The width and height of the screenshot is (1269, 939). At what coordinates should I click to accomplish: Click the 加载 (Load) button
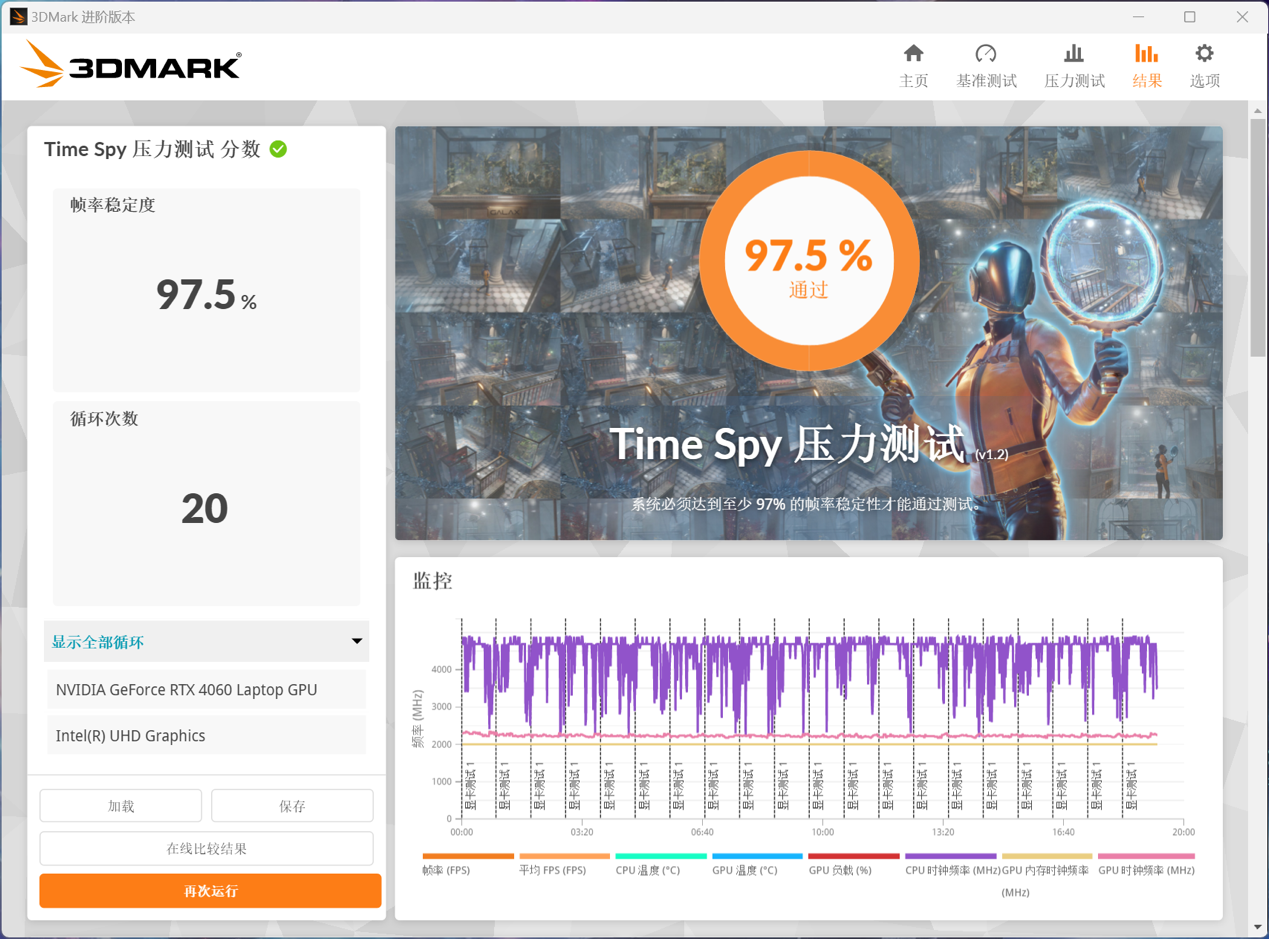coord(121,806)
